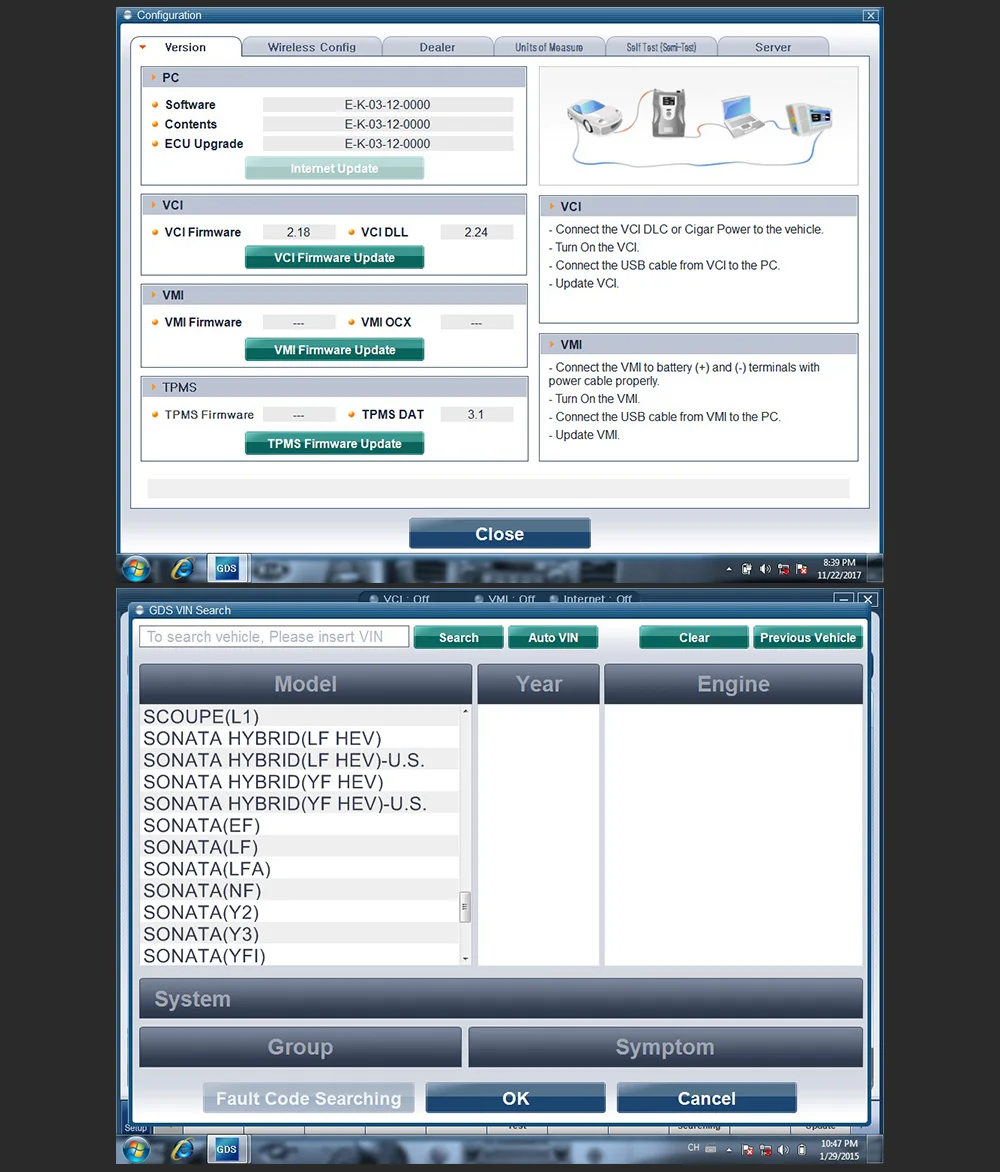This screenshot has width=1000, height=1172.
Task: Close the Configuration dialog with Close button
Action: click(x=500, y=534)
